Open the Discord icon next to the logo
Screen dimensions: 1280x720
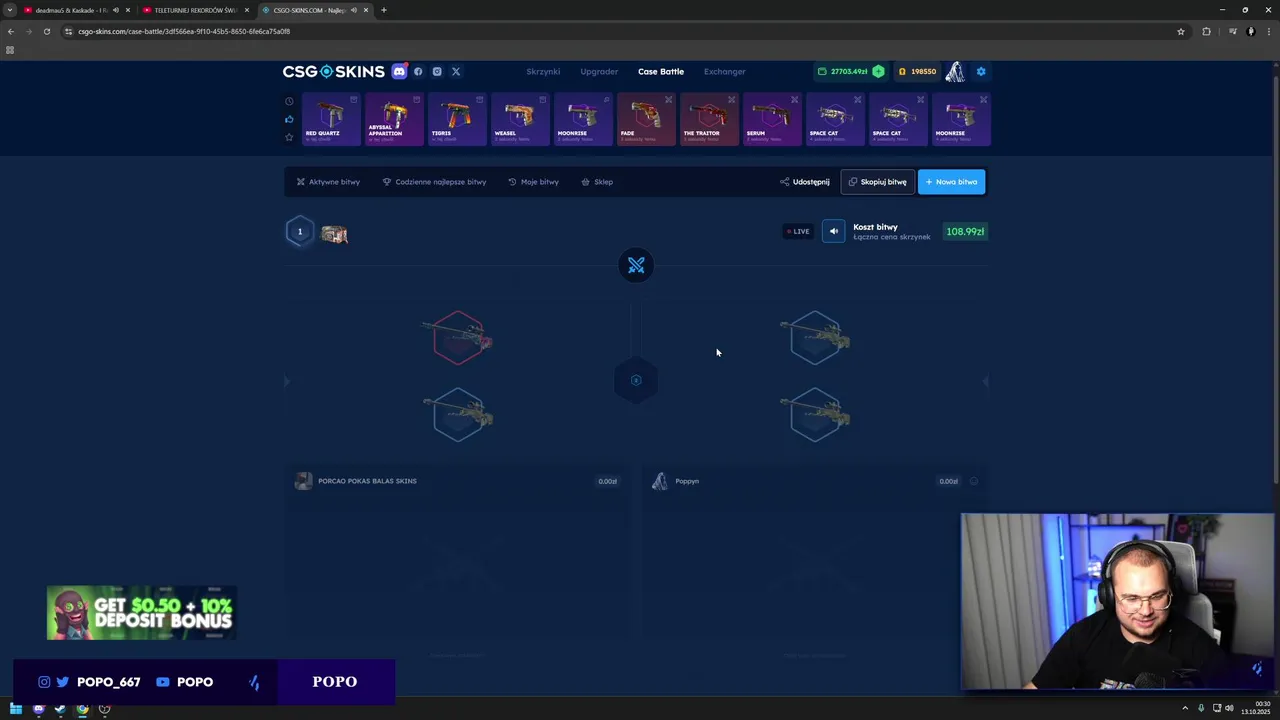click(399, 71)
